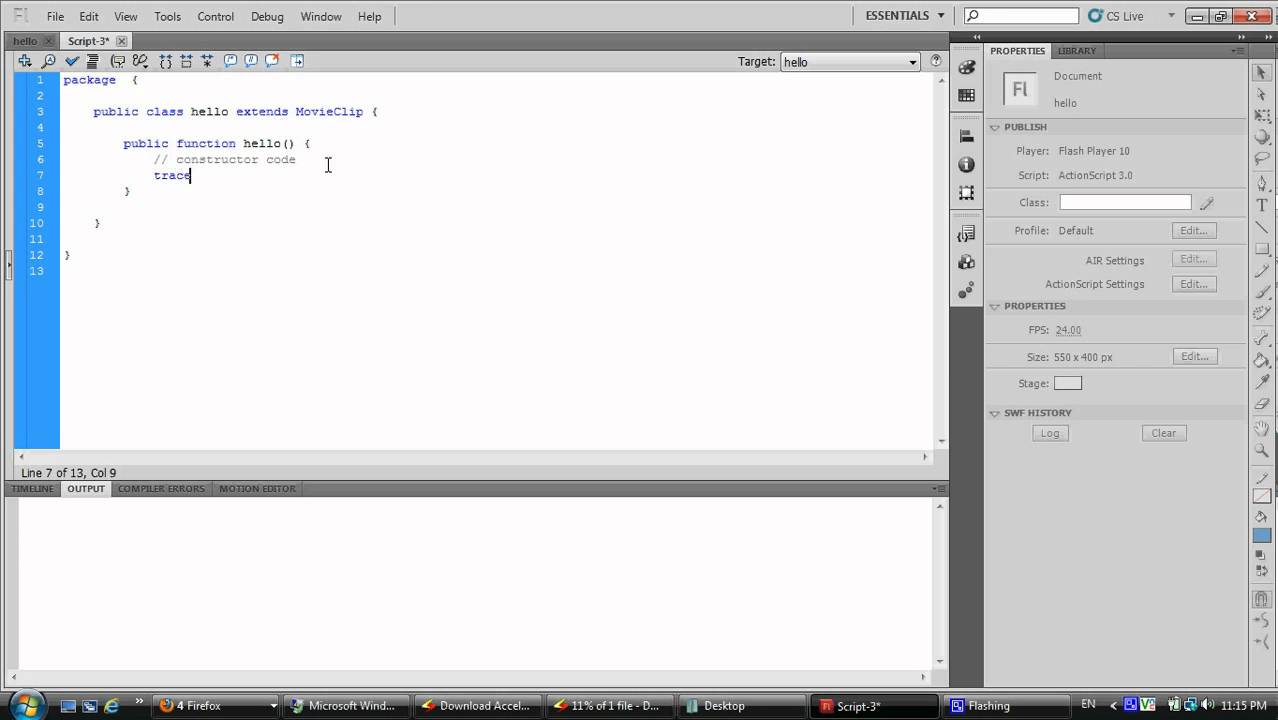Click the FPS value 24.00
The image size is (1278, 720).
[x=1068, y=330]
